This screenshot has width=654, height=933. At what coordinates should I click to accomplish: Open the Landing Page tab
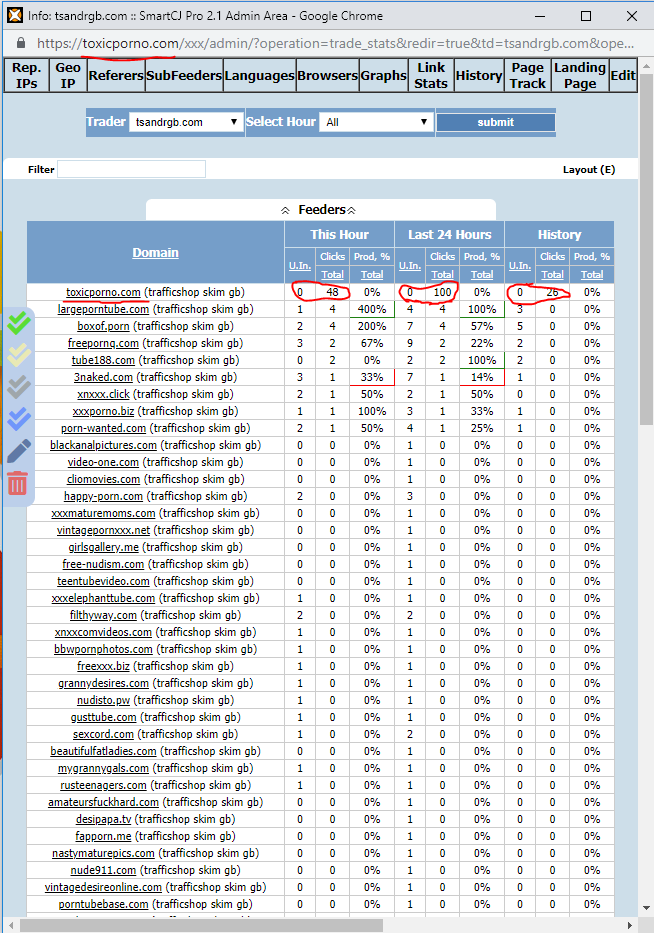click(x=580, y=76)
